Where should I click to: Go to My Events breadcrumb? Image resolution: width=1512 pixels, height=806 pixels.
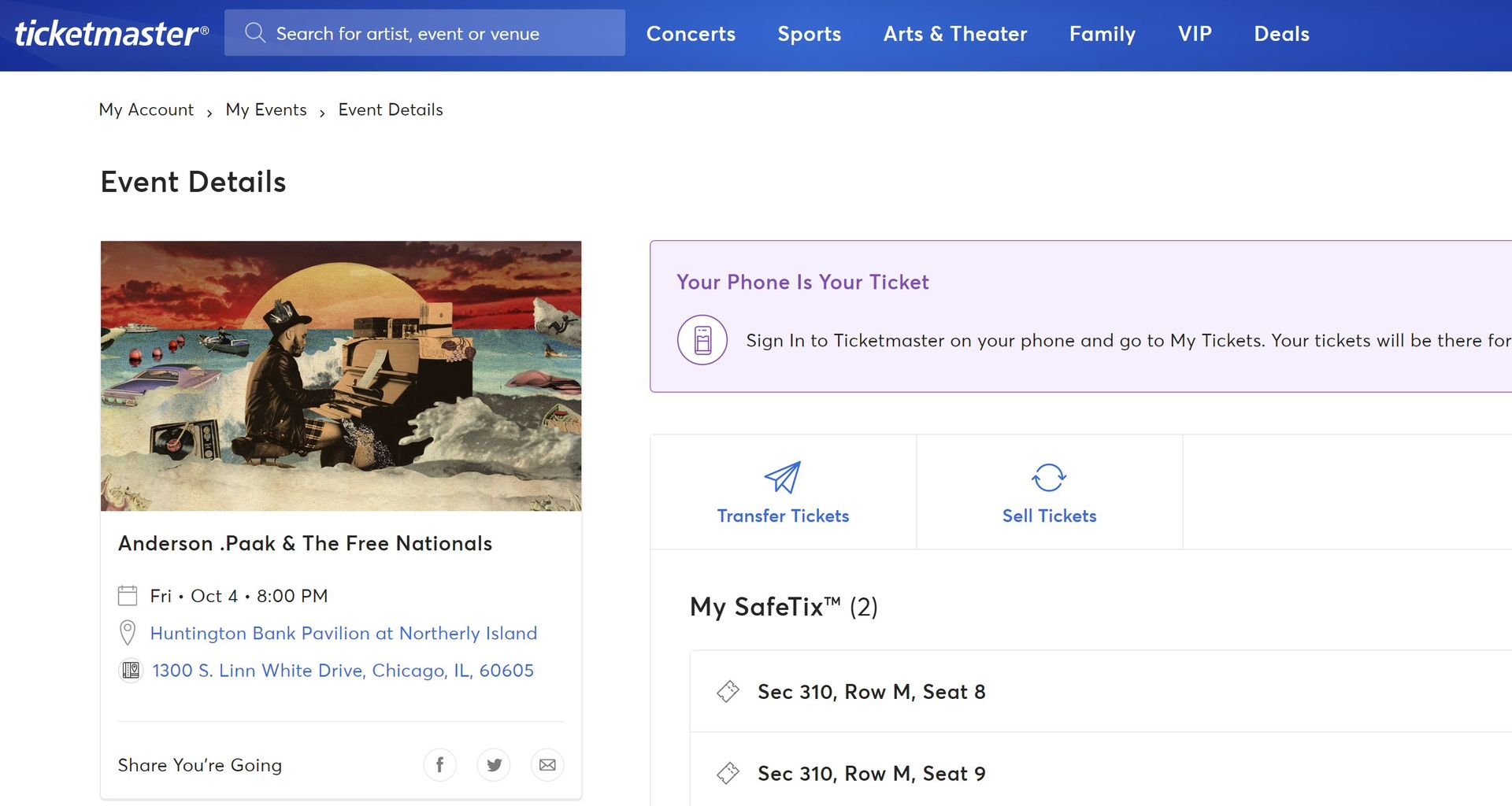pos(265,109)
